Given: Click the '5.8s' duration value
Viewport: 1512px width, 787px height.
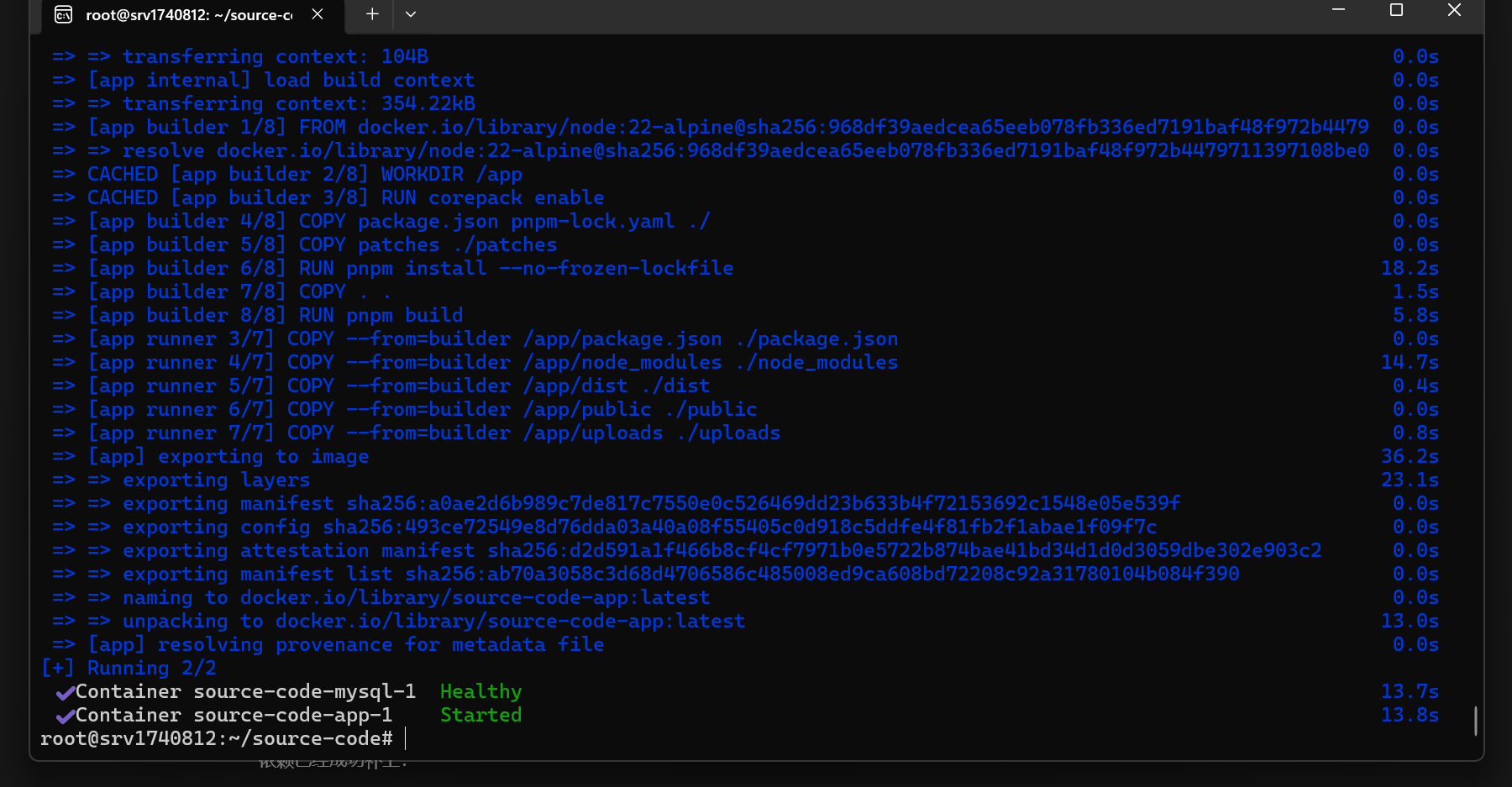Looking at the screenshot, I should (1415, 316).
